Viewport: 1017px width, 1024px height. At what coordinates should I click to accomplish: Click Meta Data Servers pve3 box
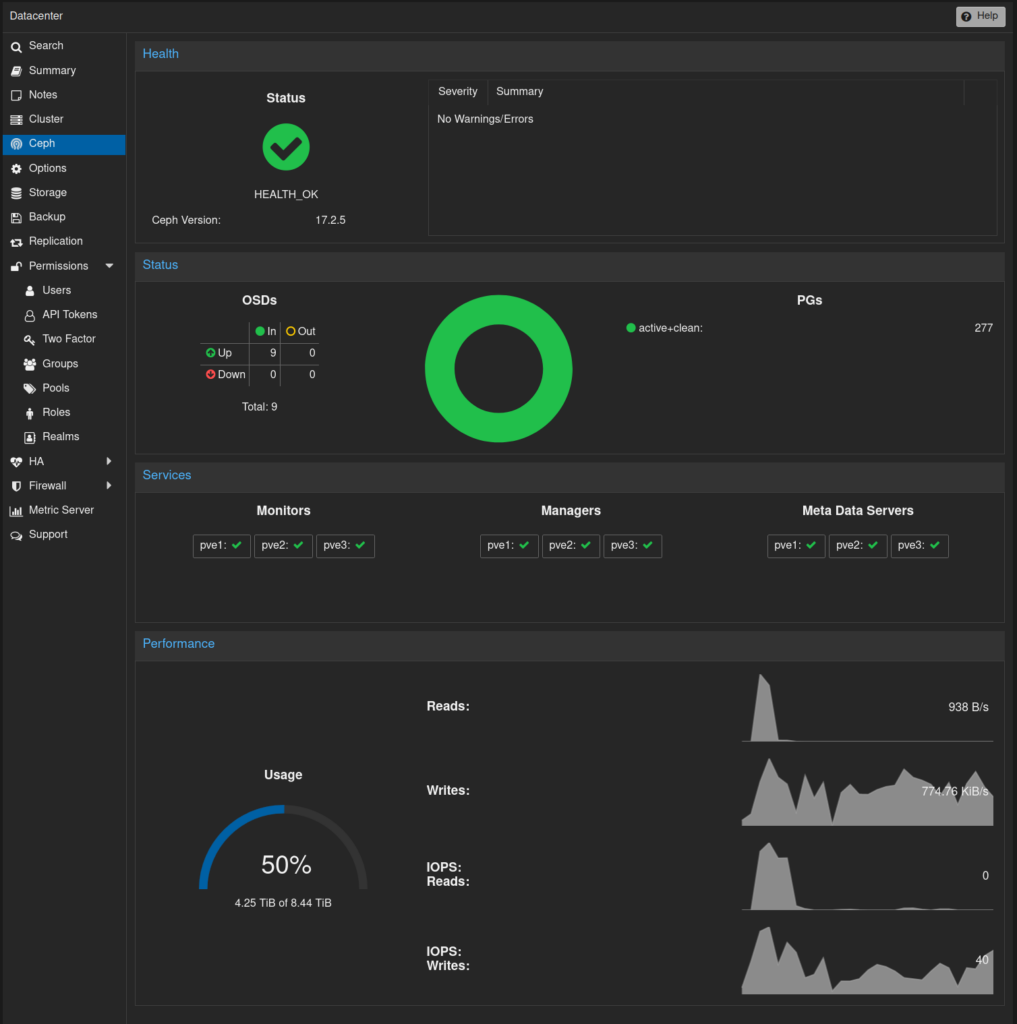[920, 546]
